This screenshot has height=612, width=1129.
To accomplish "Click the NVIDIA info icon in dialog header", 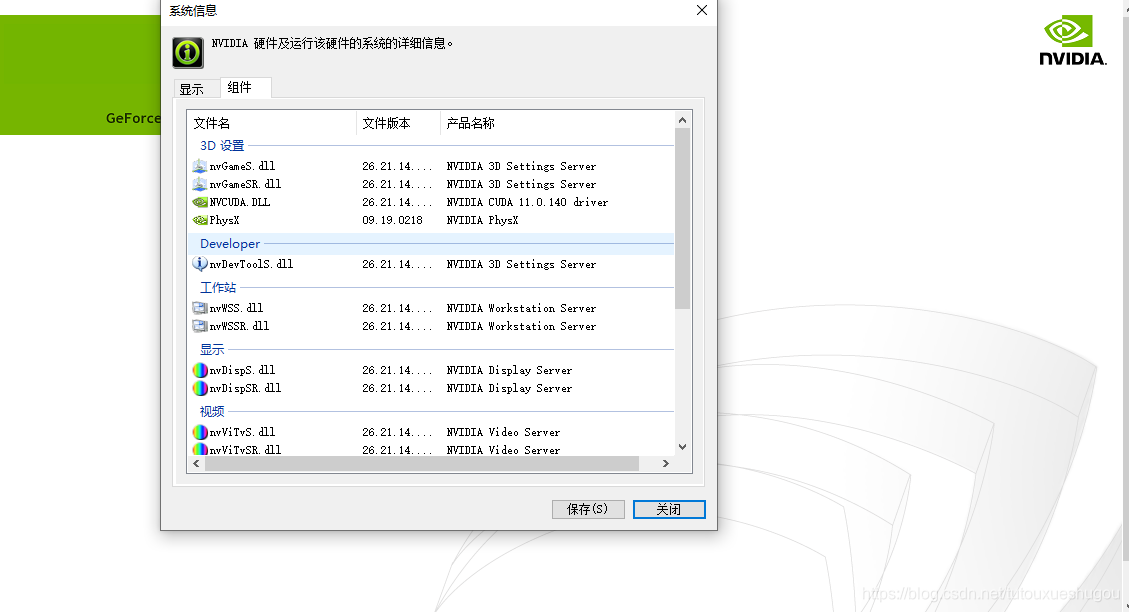I will (187, 51).
